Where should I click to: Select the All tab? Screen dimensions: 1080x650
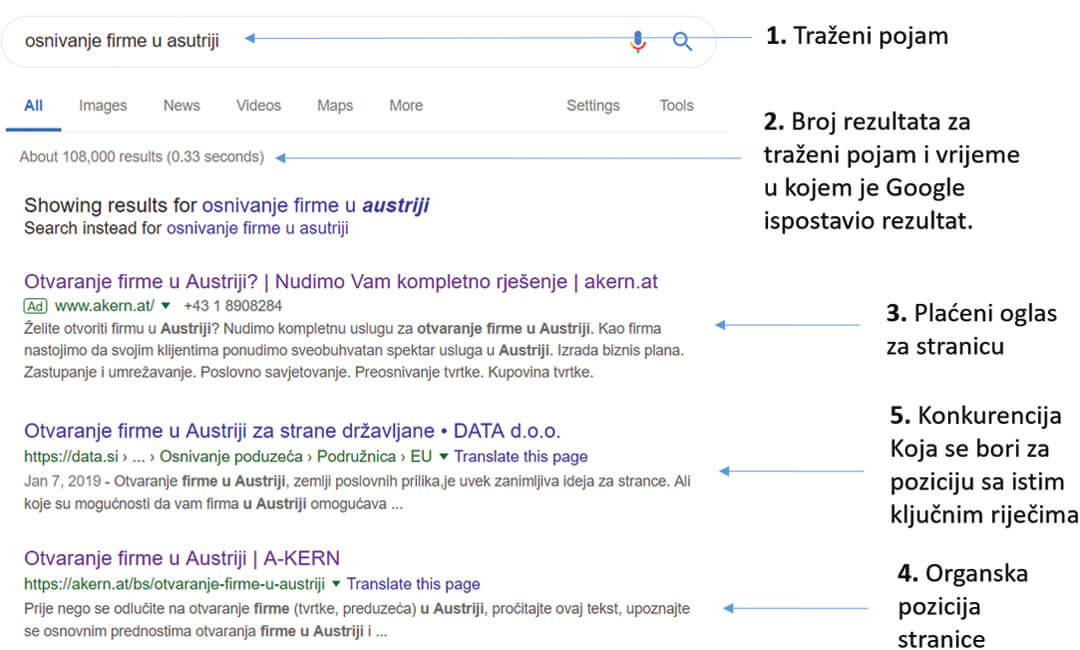coord(33,105)
